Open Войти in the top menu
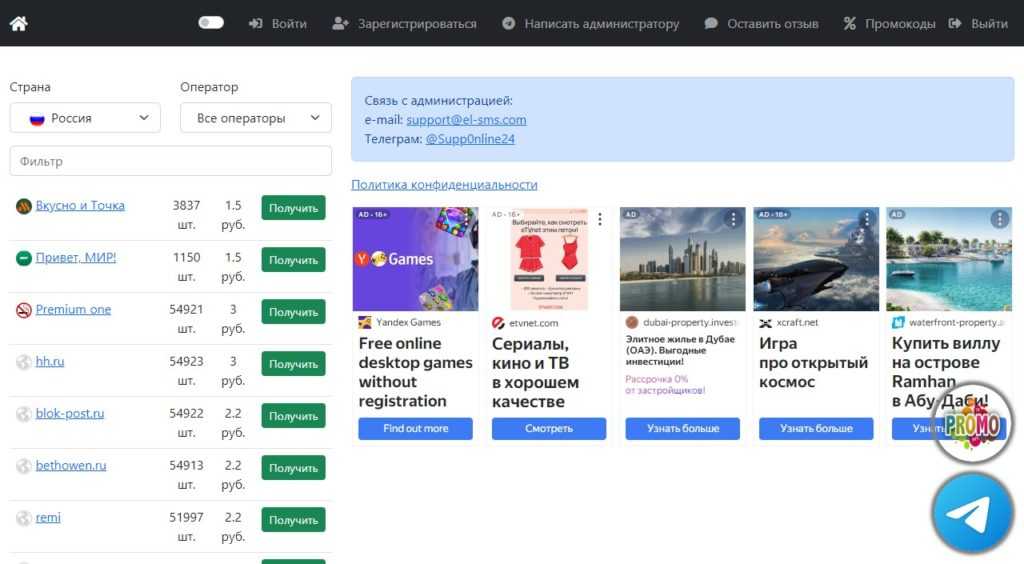The height and width of the screenshot is (564, 1024). [x=278, y=23]
